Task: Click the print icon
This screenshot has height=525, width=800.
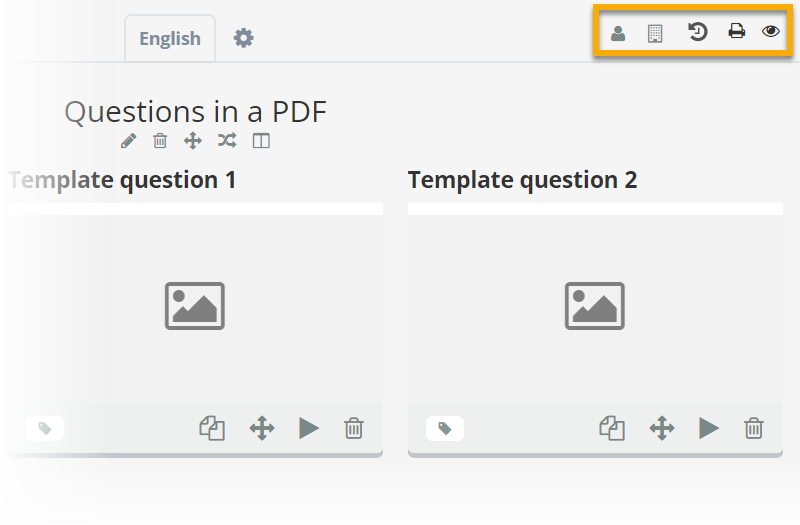Action: [x=736, y=31]
